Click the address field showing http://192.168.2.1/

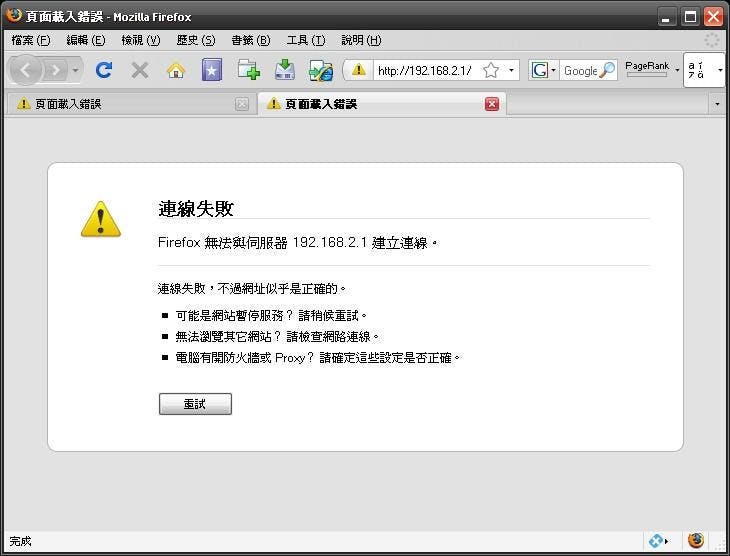(x=425, y=70)
